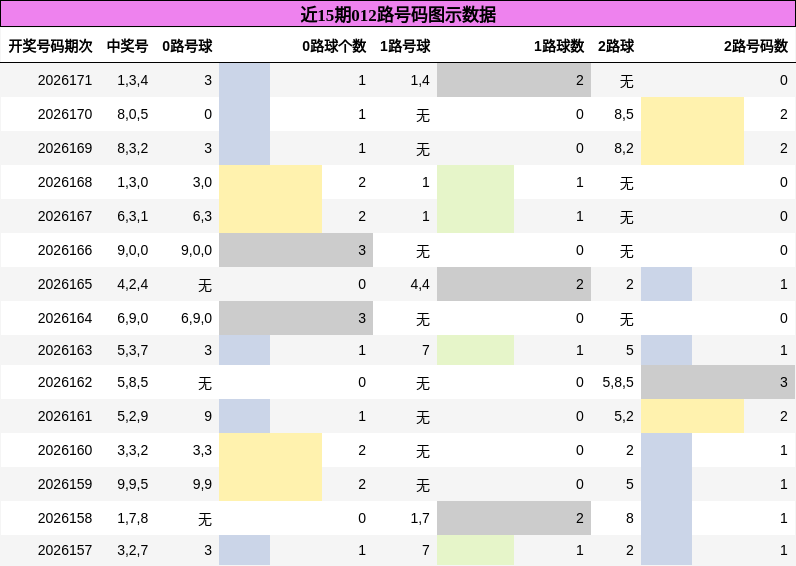Select period 2026164
This screenshot has width=796, height=566.
pyautogui.click(x=65, y=318)
